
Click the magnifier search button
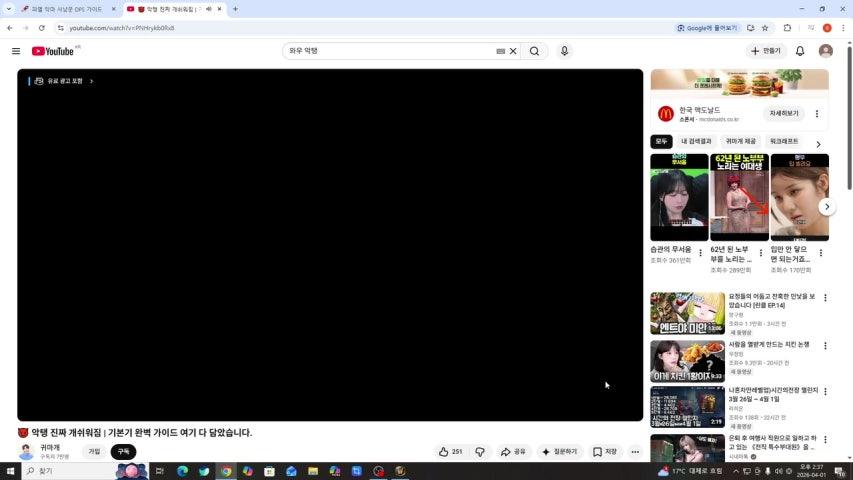click(x=535, y=51)
